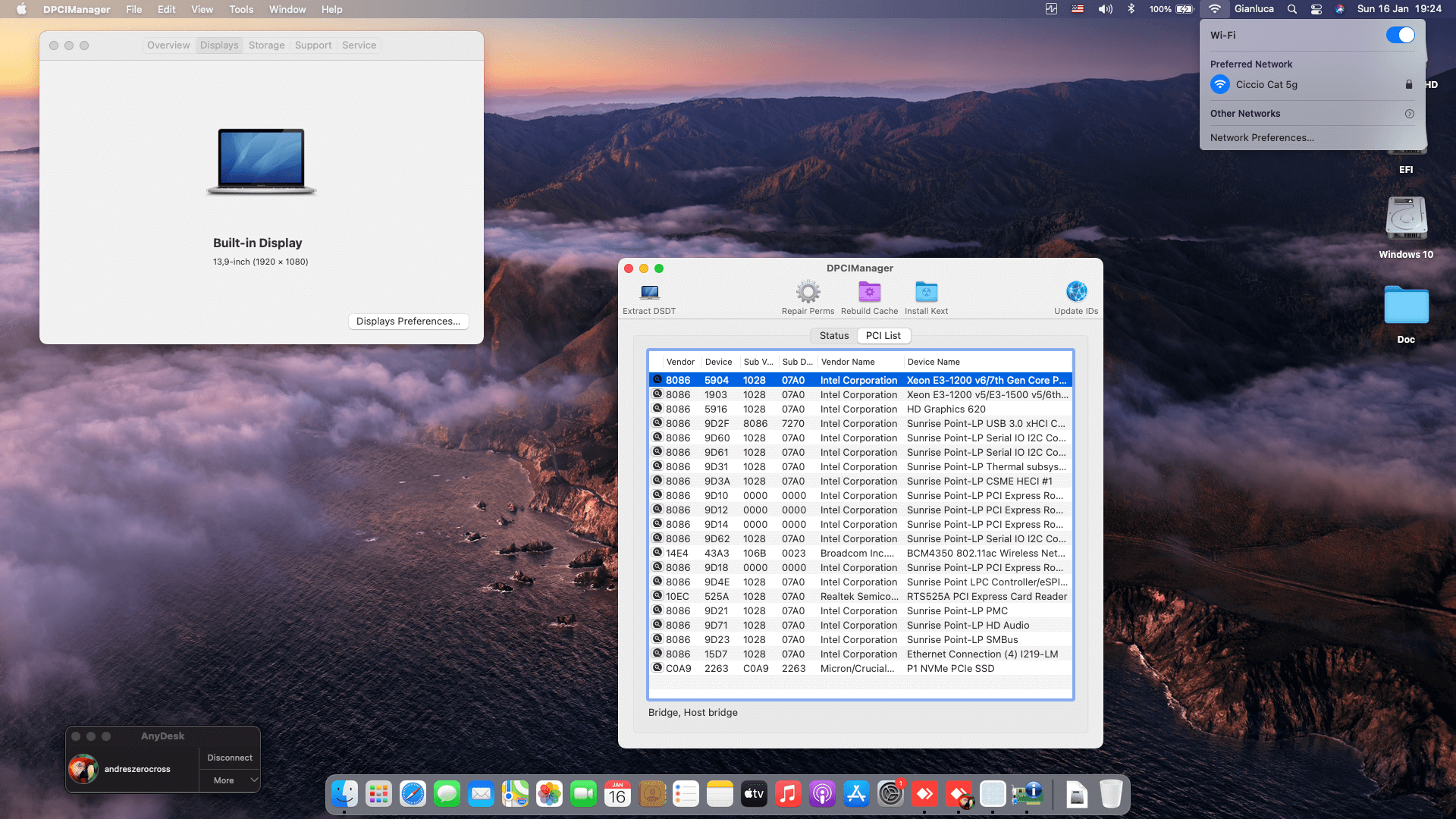The height and width of the screenshot is (819, 1456).
Task: Open Control Center in menu bar
Action: click(1316, 9)
